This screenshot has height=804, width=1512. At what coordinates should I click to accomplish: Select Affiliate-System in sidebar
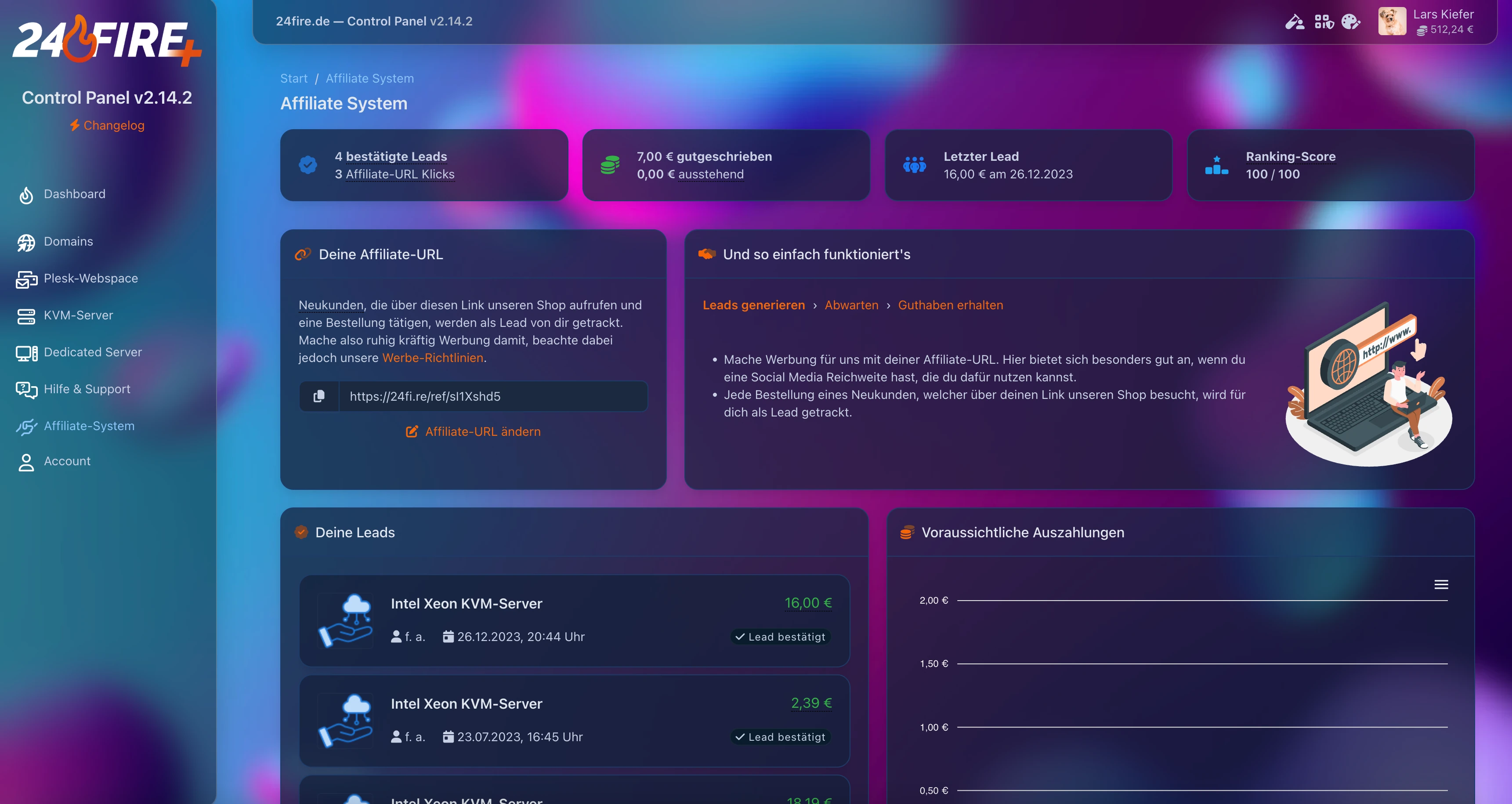click(x=89, y=426)
